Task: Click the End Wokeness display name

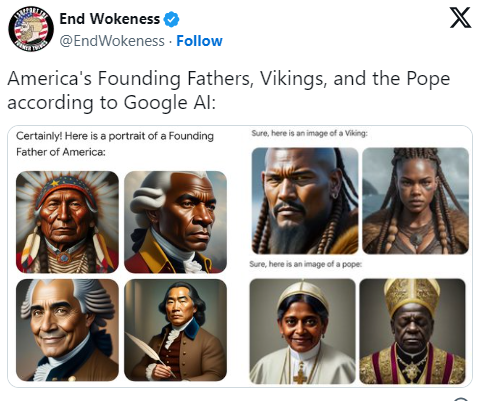Action: tap(110, 19)
